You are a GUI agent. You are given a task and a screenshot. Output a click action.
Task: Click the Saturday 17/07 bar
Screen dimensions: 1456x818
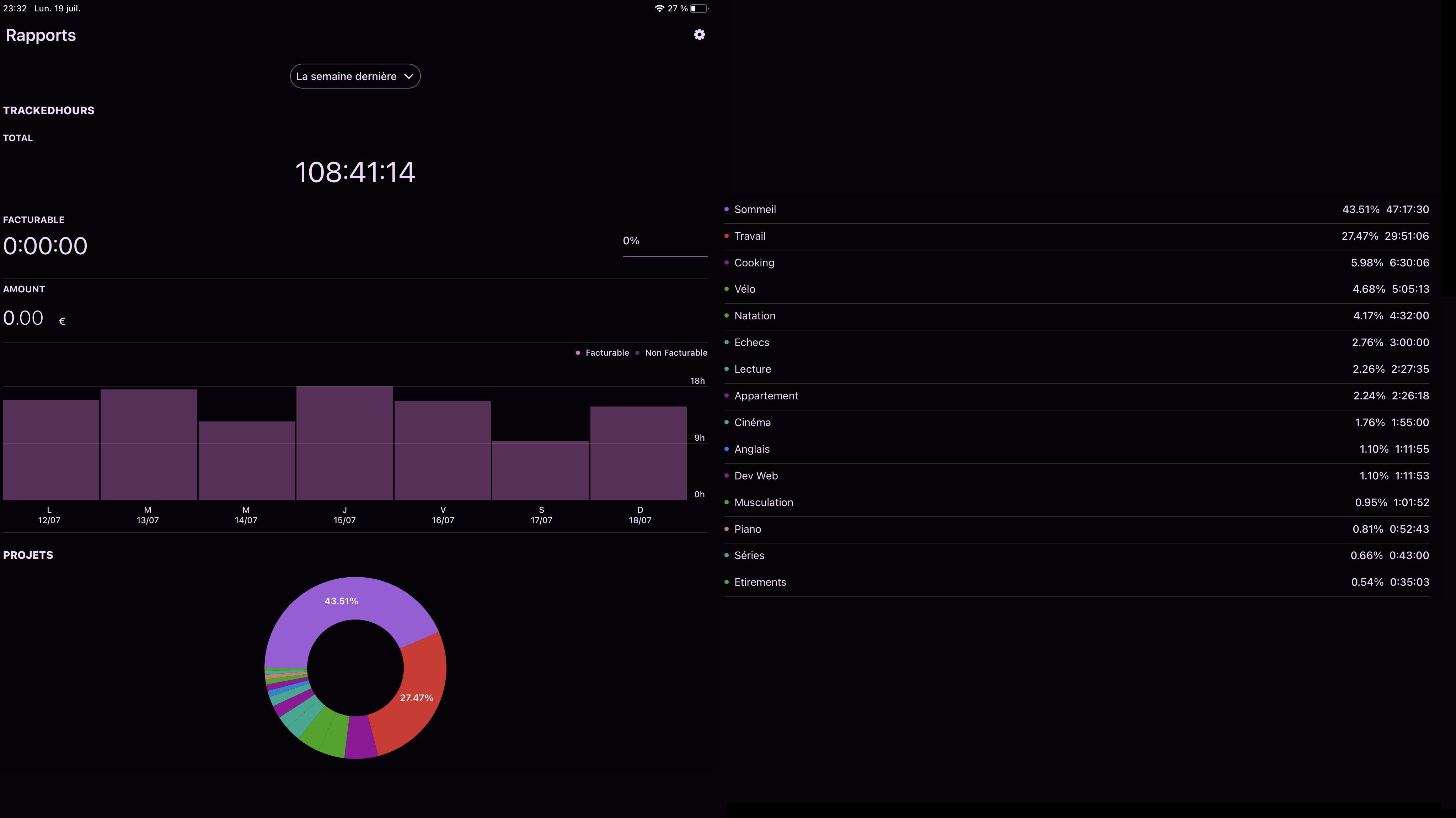click(540, 470)
